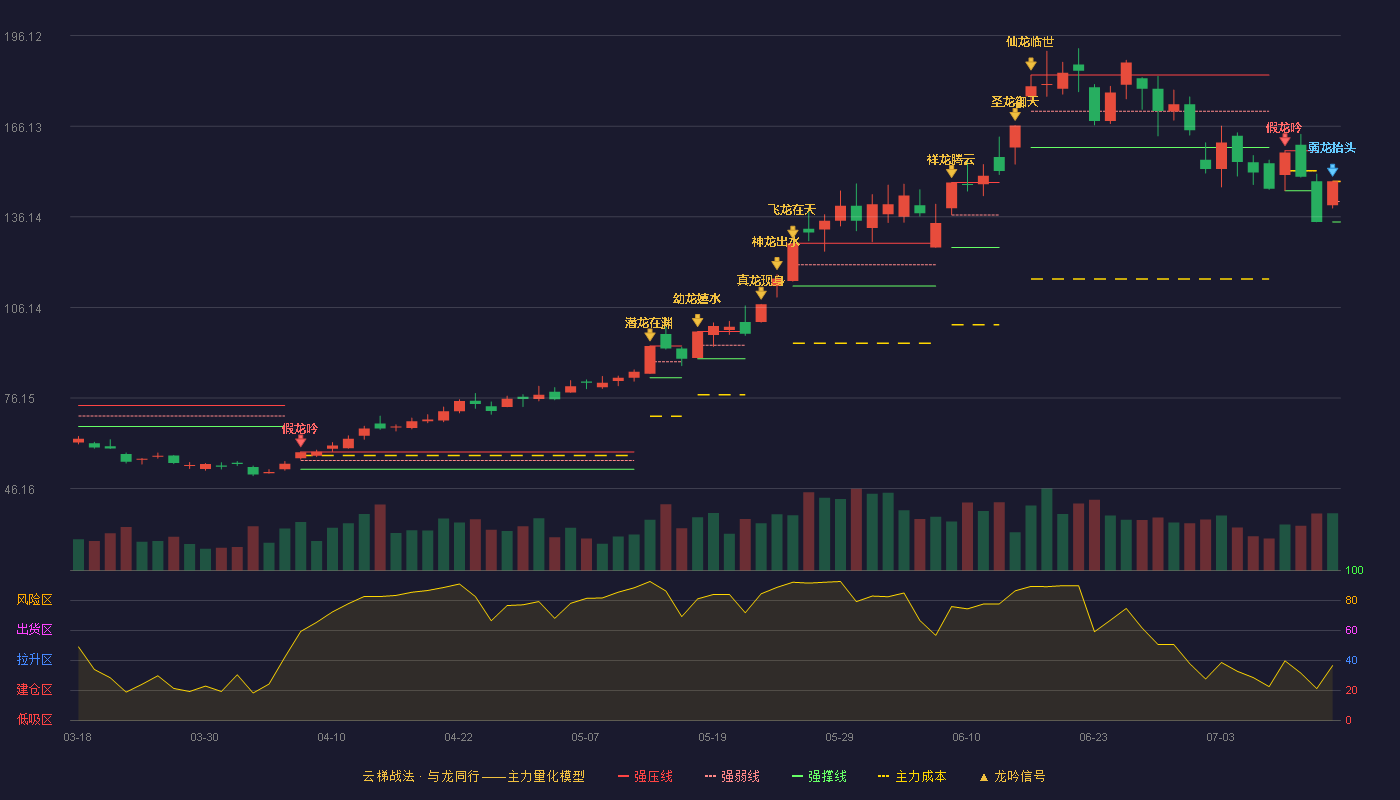This screenshot has height=800, width=1400.
Task: Click the 106.14 price axis label
Action: [x=23, y=309]
